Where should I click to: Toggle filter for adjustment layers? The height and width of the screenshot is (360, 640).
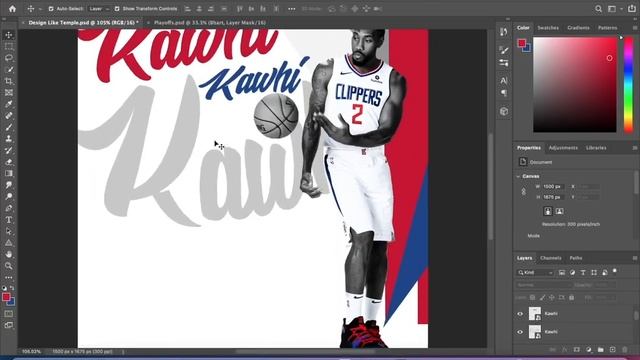click(x=572, y=272)
